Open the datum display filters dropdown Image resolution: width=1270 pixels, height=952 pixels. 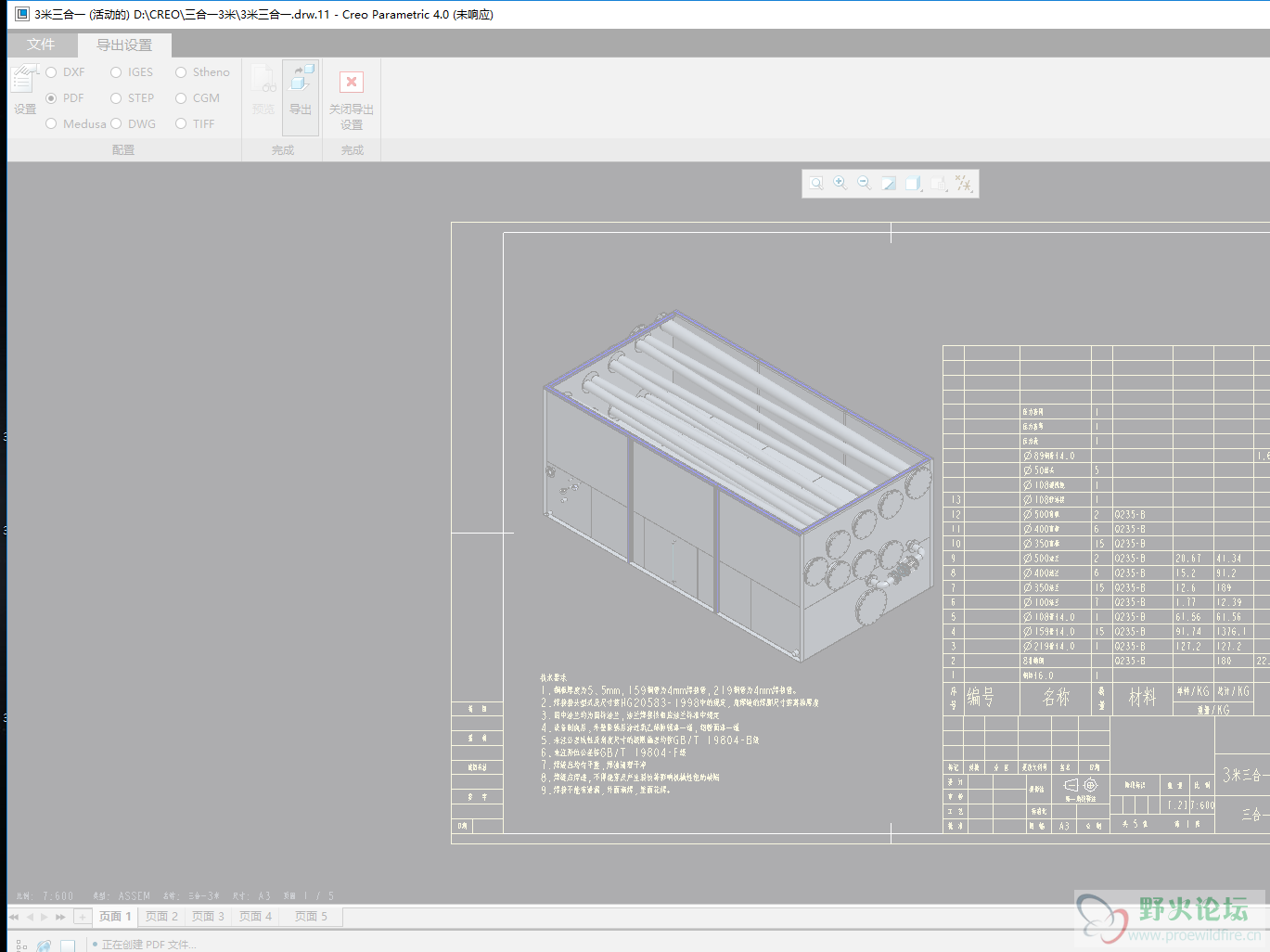click(x=964, y=184)
